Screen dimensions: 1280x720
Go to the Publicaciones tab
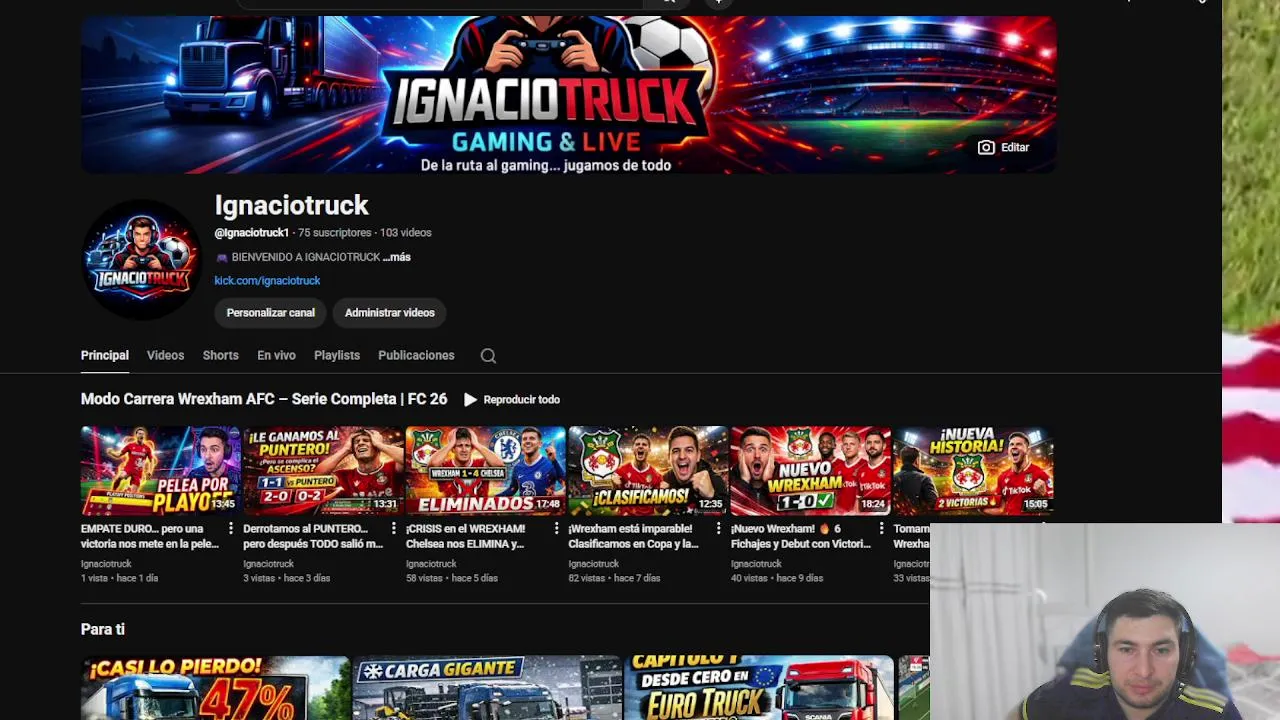pyautogui.click(x=416, y=356)
